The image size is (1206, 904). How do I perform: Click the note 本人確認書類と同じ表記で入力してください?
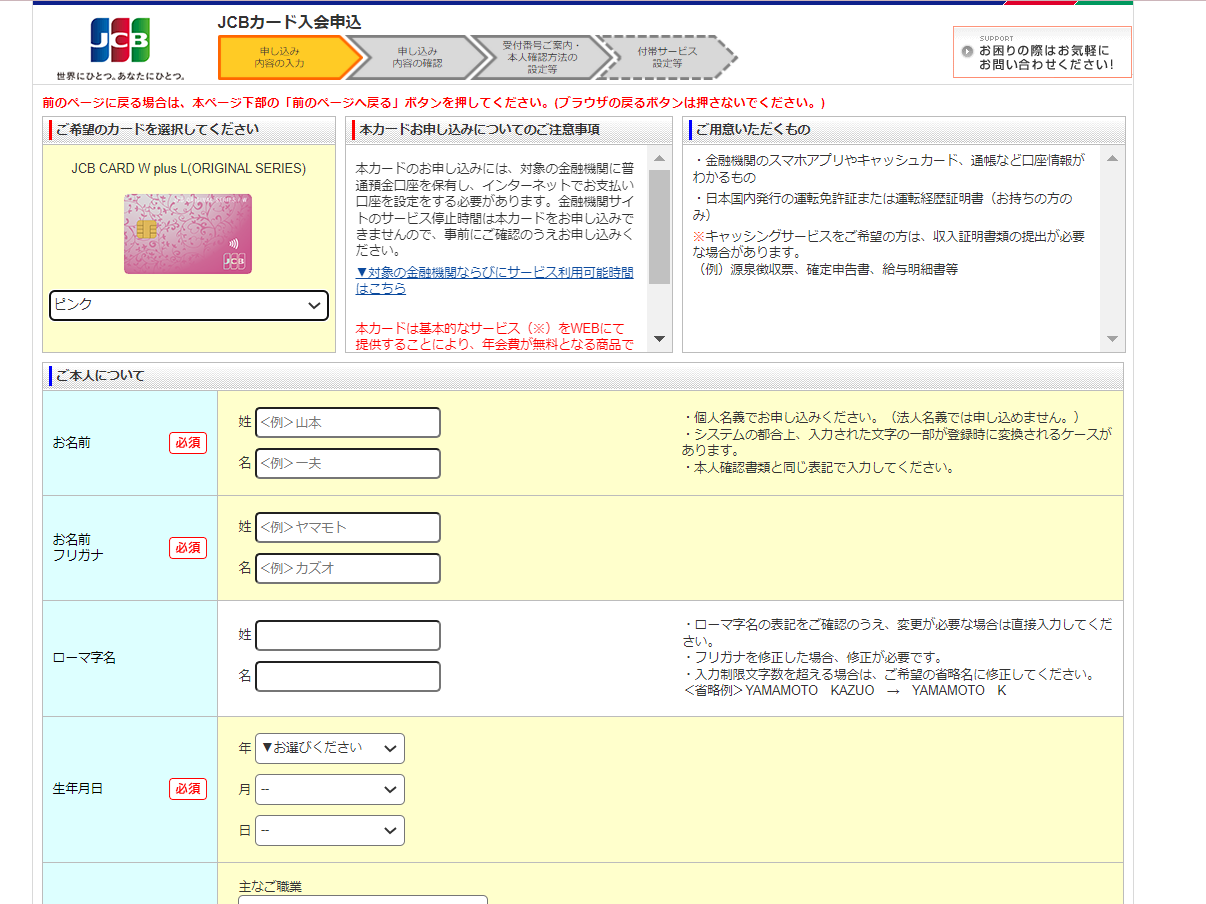(x=820, y=467)
